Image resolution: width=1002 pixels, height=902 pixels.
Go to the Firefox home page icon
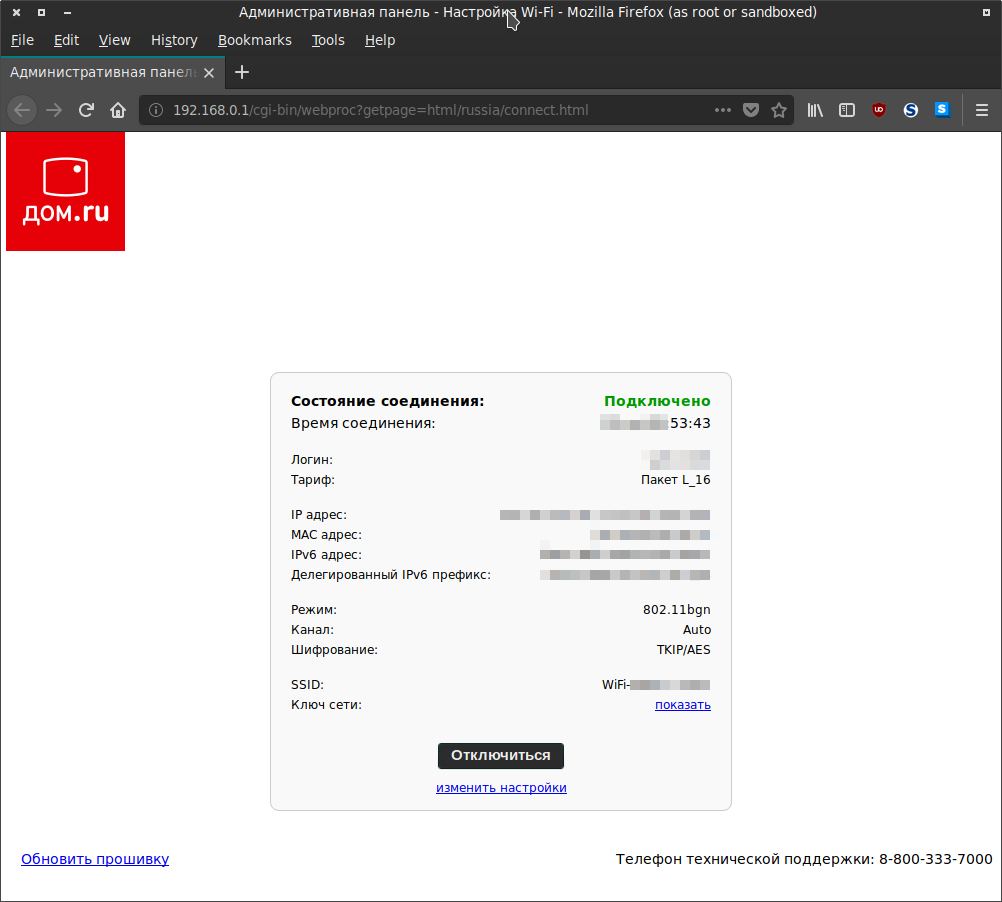pyautogui.click(x=118, y=110)
